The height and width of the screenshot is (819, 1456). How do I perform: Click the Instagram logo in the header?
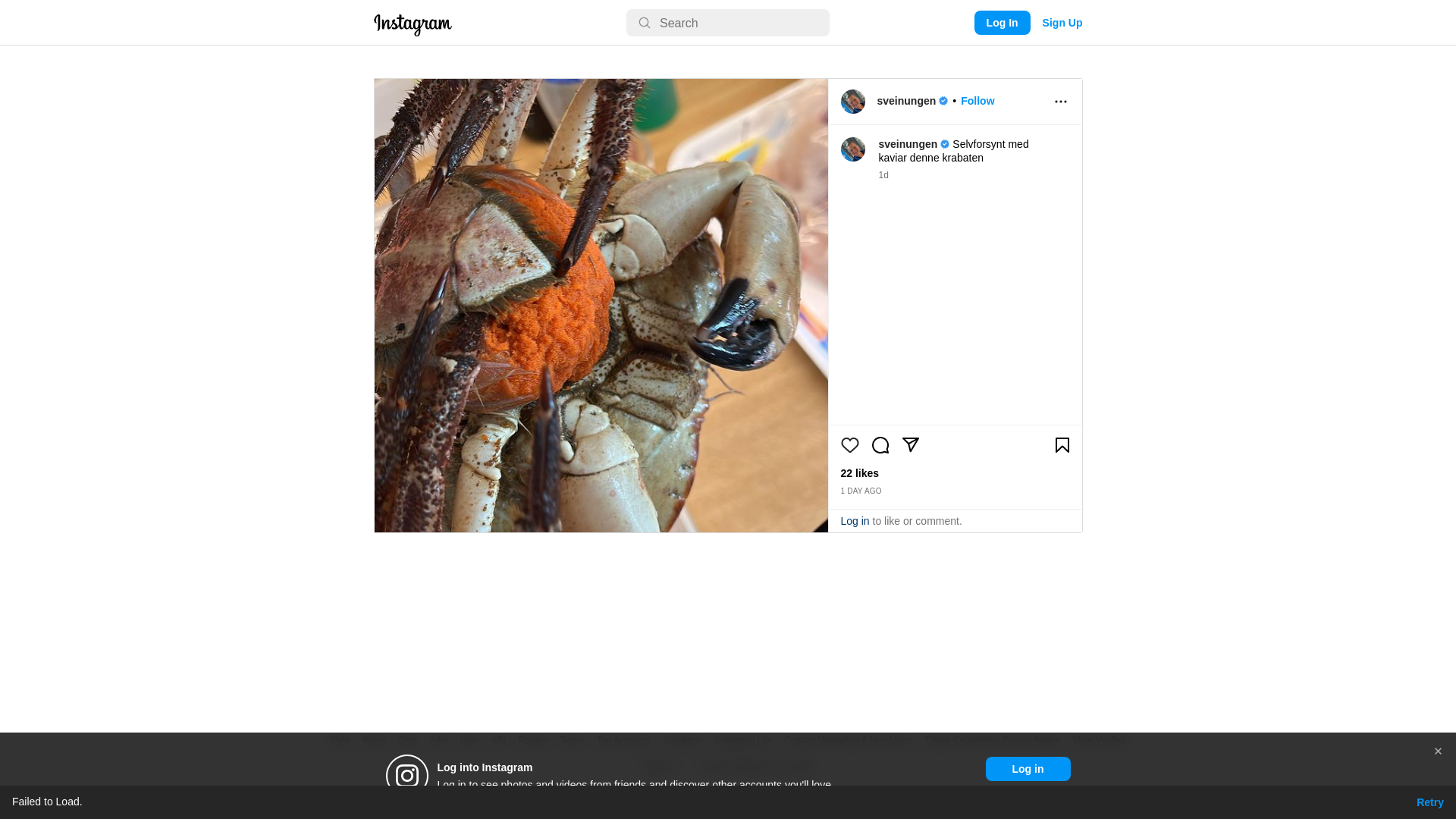[413, 24]
